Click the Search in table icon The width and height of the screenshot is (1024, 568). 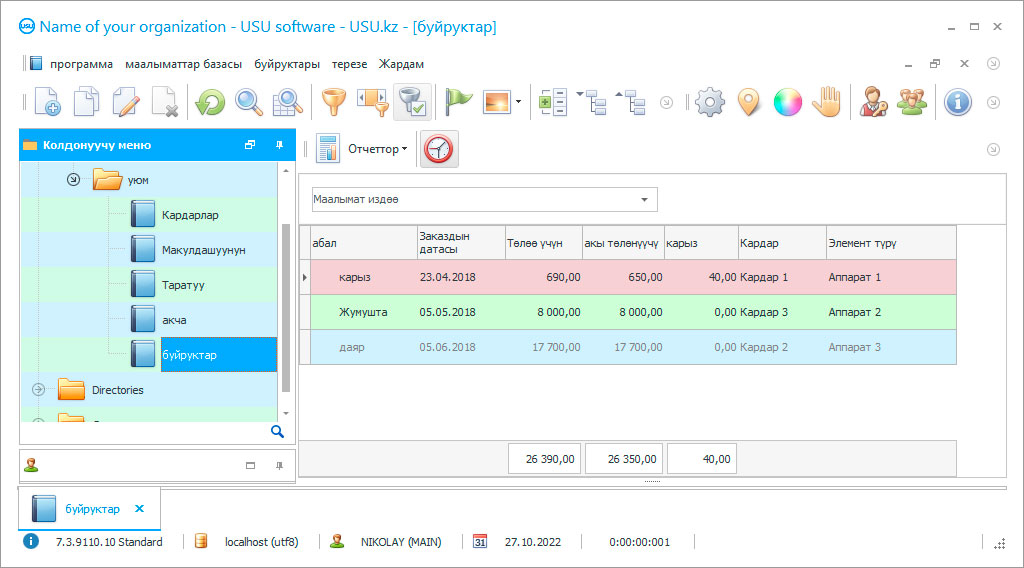[x=287, y=102]
